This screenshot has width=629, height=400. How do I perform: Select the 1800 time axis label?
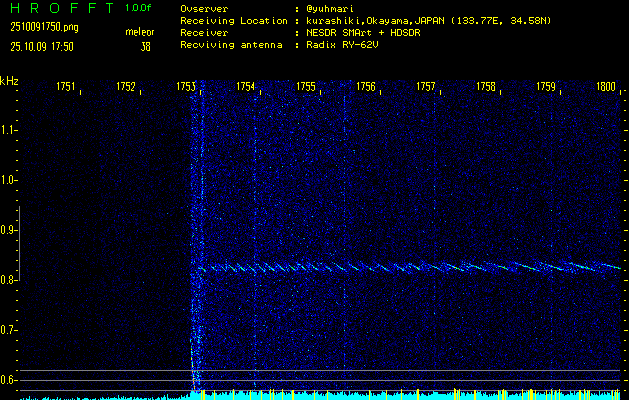tap(605, 87)
